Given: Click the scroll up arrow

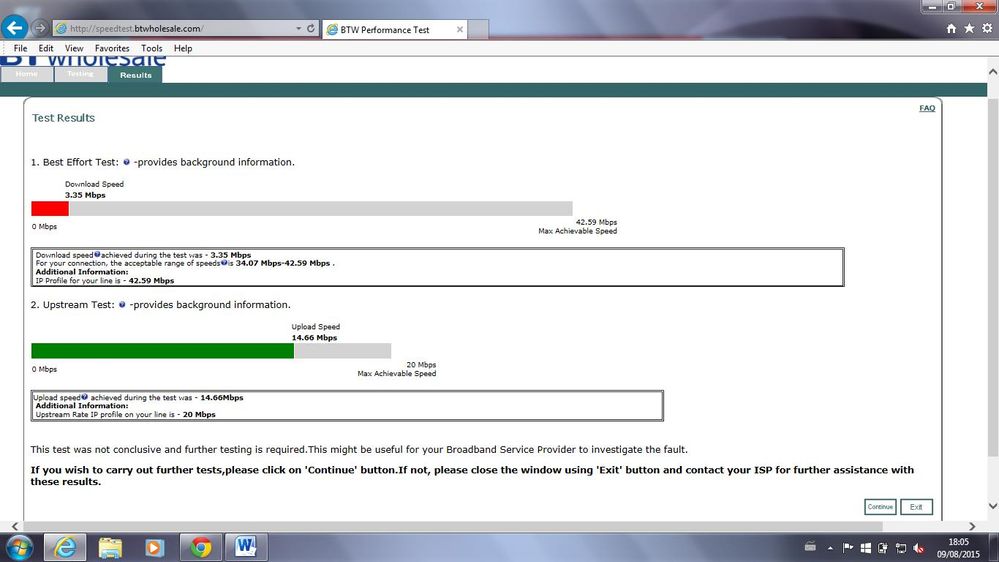Looking at the screenshot, I should pyautogui.click(x=993, y=72).
